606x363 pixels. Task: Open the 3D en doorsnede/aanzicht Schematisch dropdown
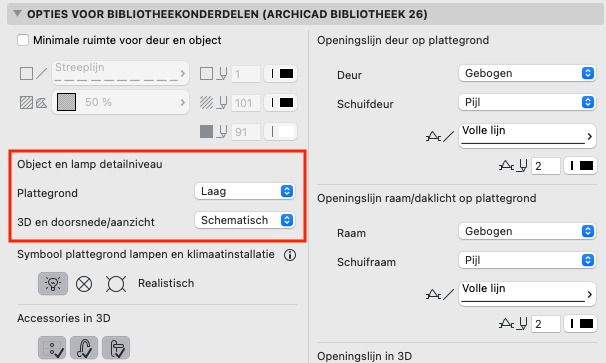(245, 220)
